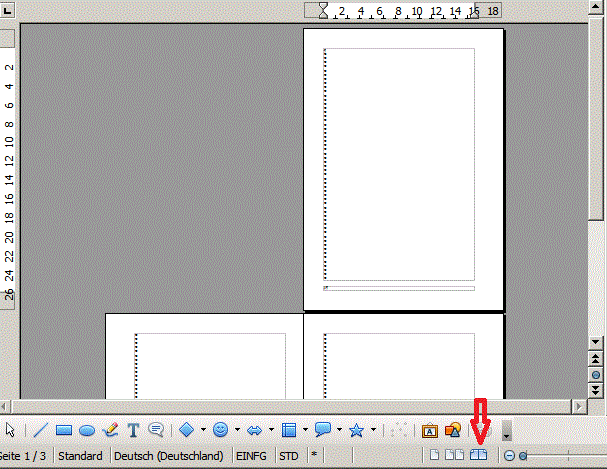Select the Line drawing tool

(40, 430)
